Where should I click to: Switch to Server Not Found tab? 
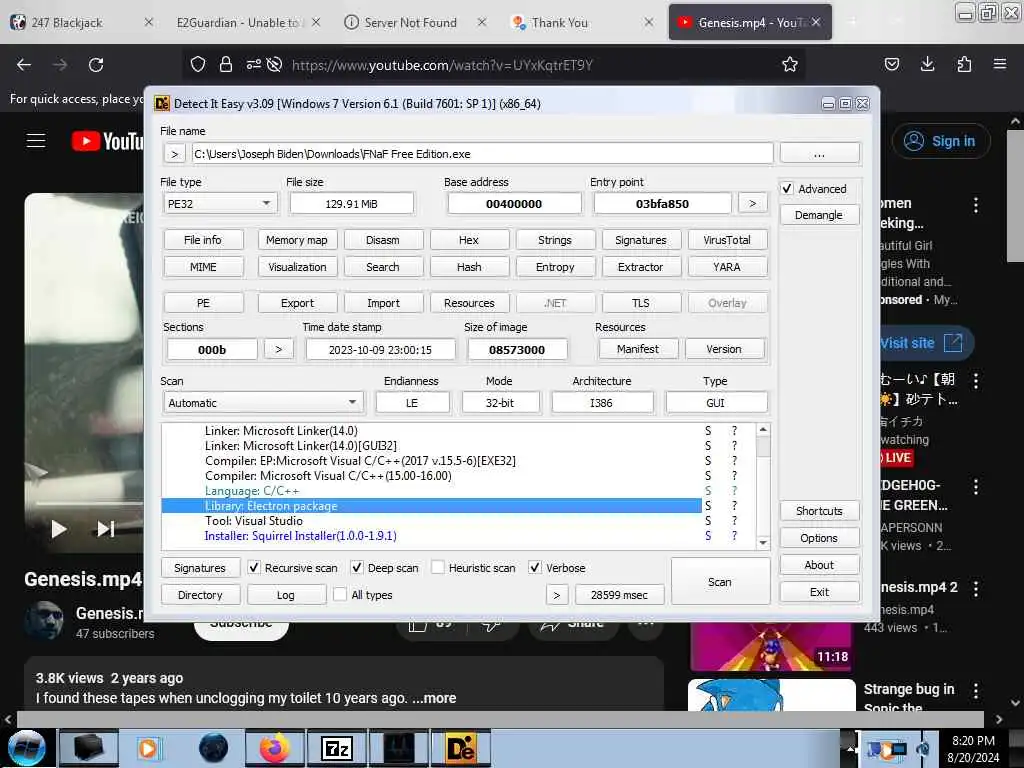[416, 22]
